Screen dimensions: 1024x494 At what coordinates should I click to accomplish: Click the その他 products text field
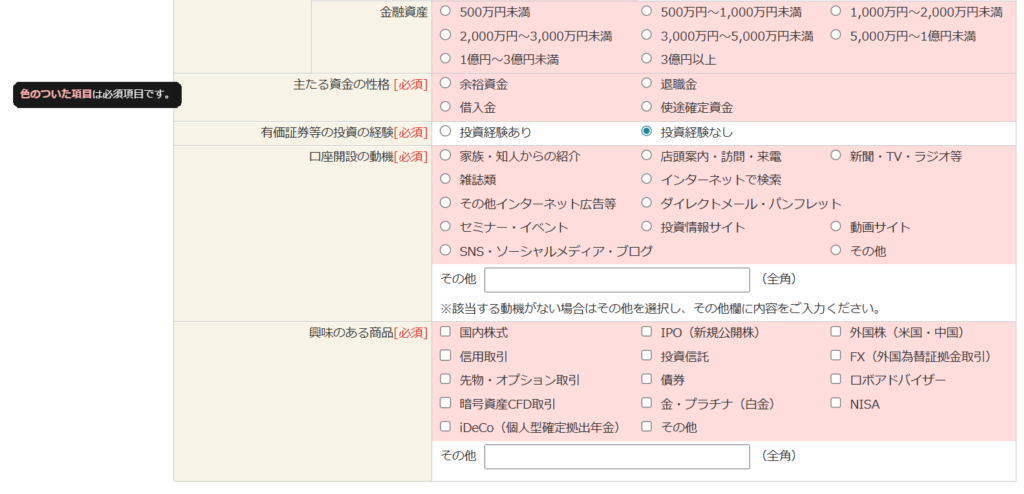[616, 456]
